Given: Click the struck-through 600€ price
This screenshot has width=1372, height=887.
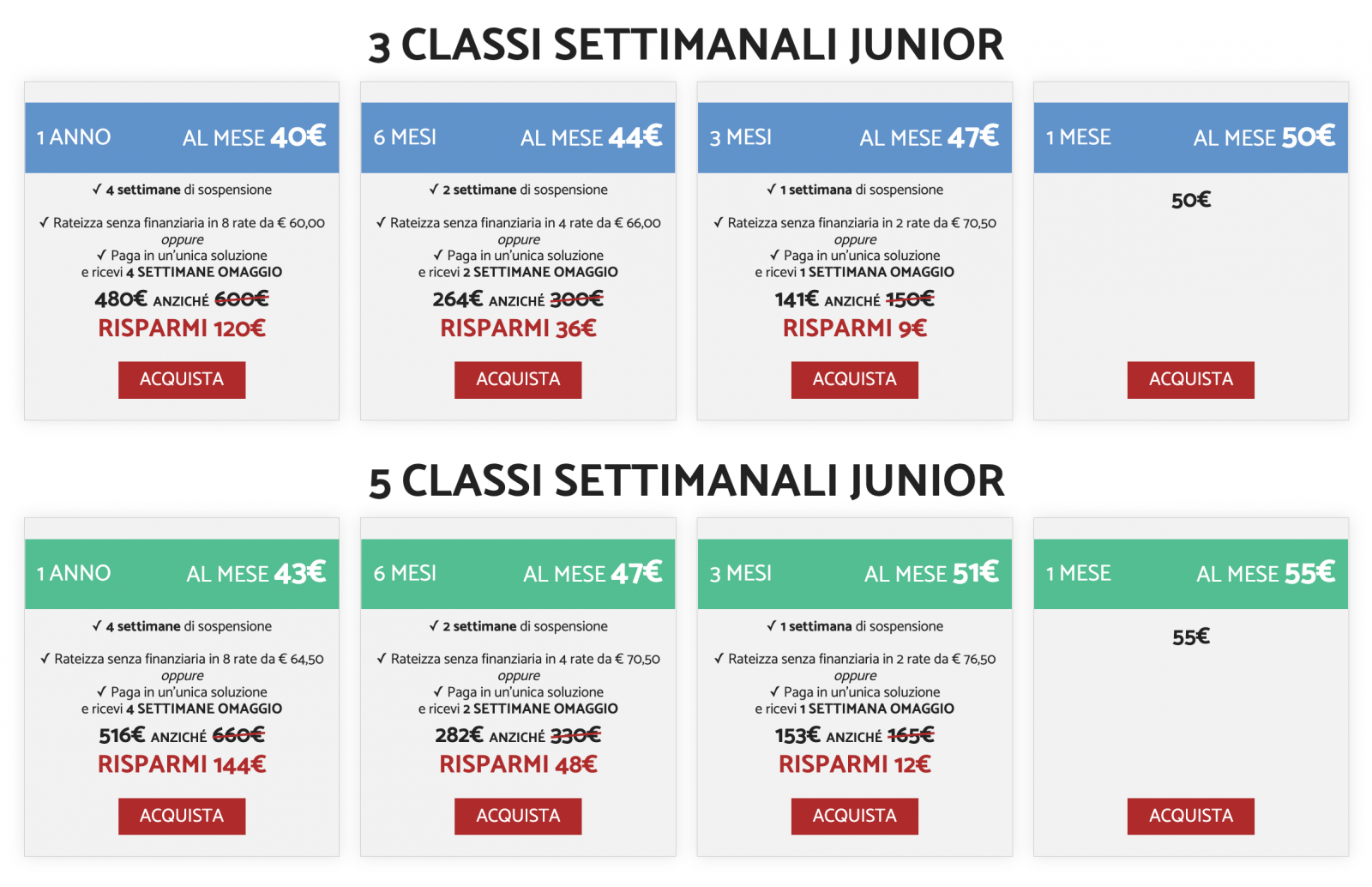Looking at the screenshot, I should (241, 299).
